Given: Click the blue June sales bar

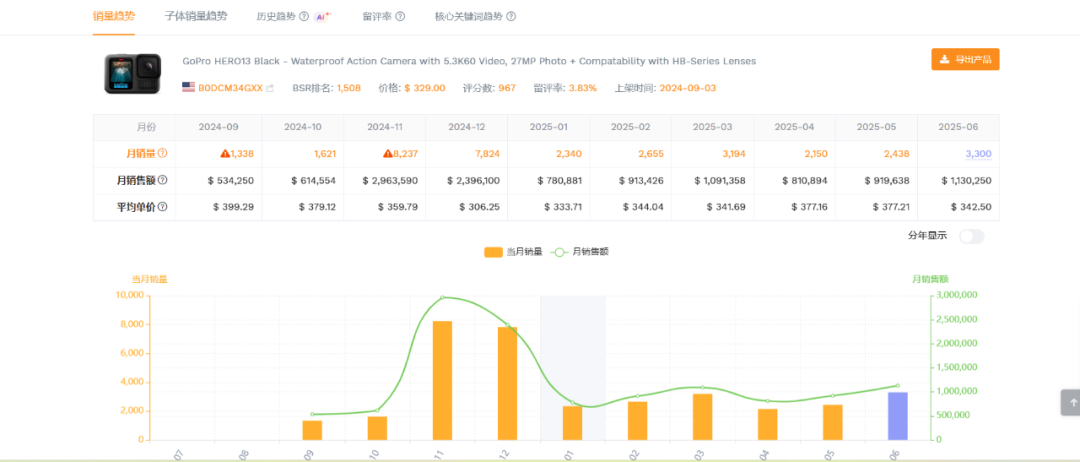Looking at the screenshot, I should (897, 416).
